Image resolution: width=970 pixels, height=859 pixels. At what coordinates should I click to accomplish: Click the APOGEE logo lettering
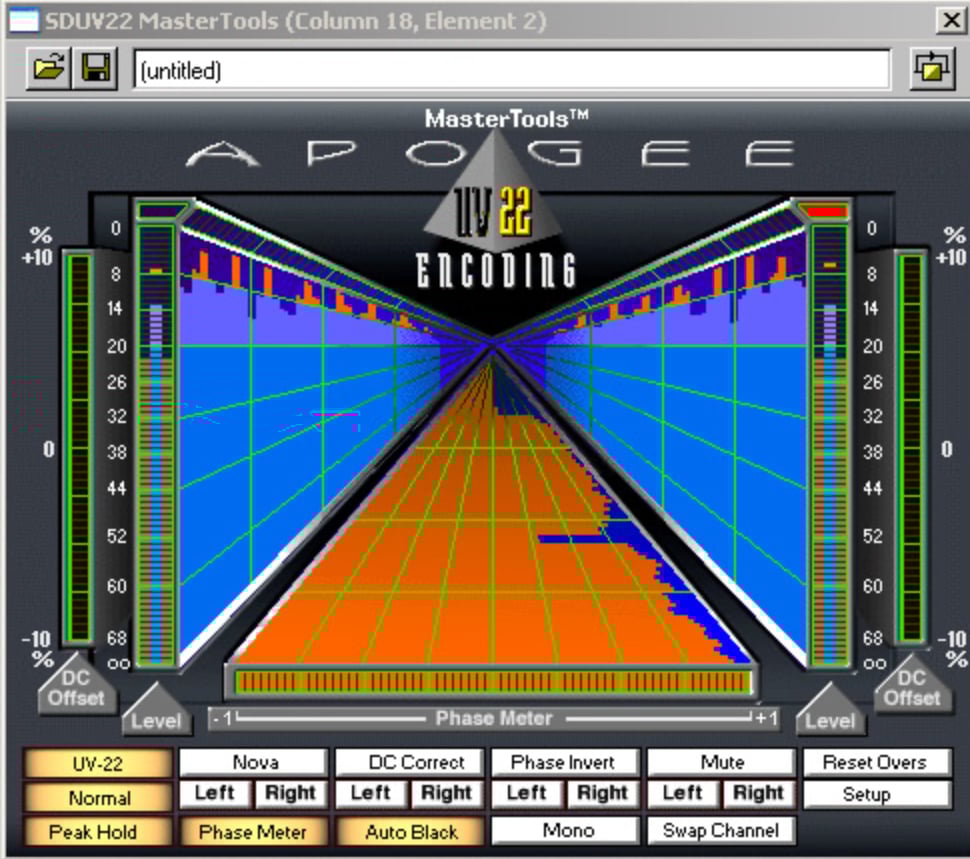(x=490, y=154)
